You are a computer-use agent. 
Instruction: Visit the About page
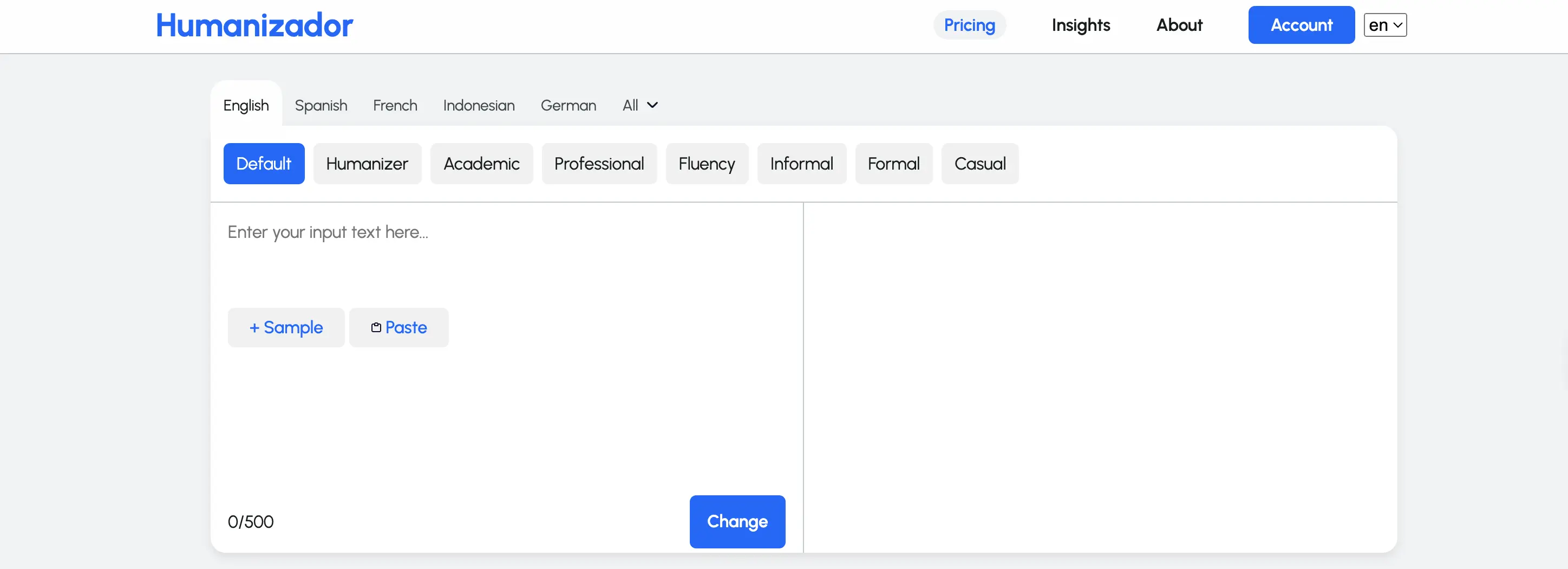coord(1179,25)
